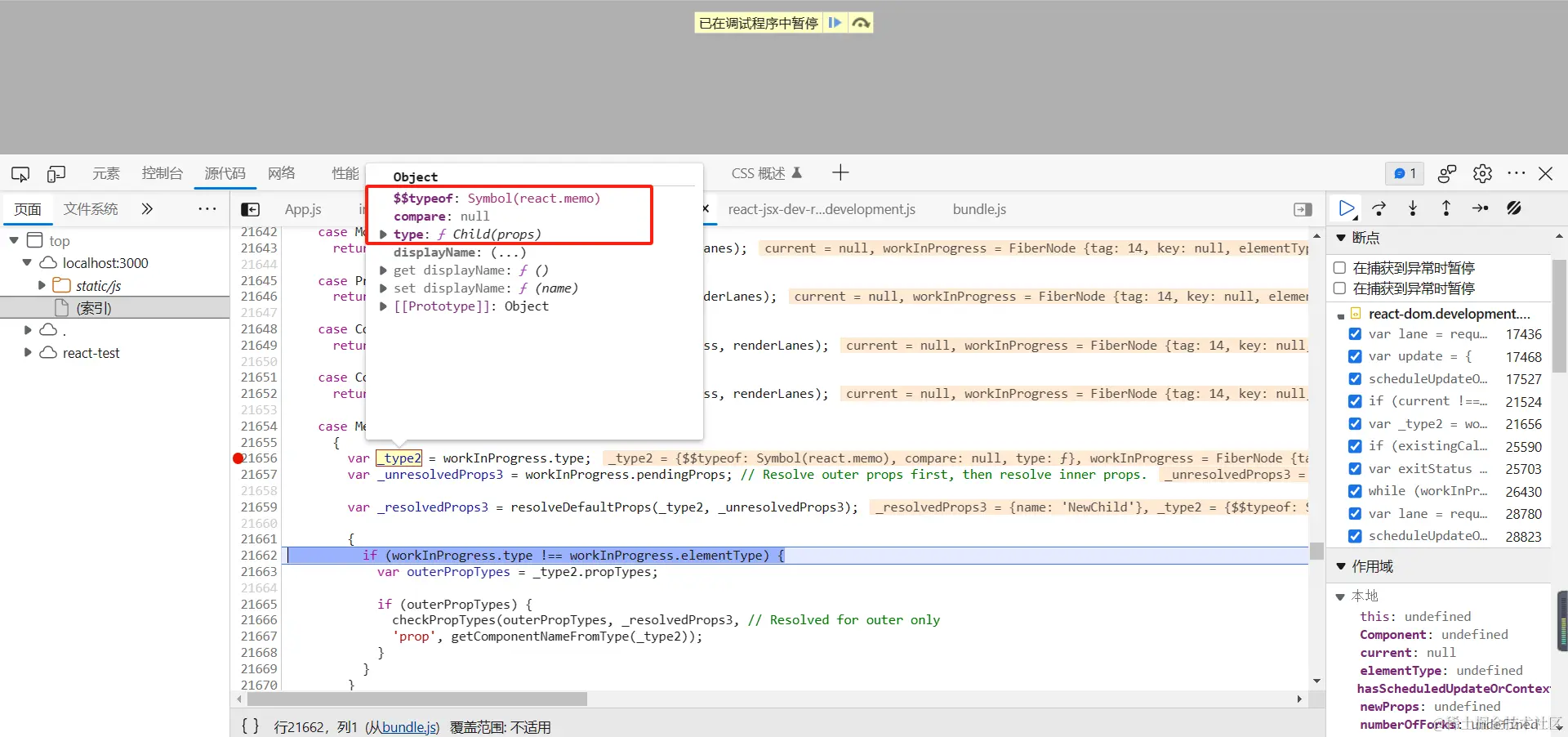Collapse react-dom.development breakpoint group
1568x737 pixels.
pos(1341,315)
